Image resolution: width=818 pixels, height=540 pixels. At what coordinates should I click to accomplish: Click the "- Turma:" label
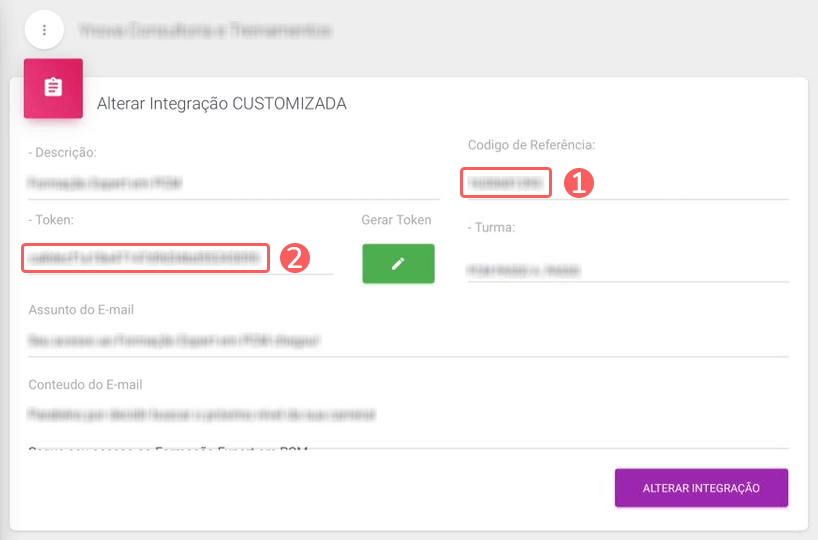point(491,227)
